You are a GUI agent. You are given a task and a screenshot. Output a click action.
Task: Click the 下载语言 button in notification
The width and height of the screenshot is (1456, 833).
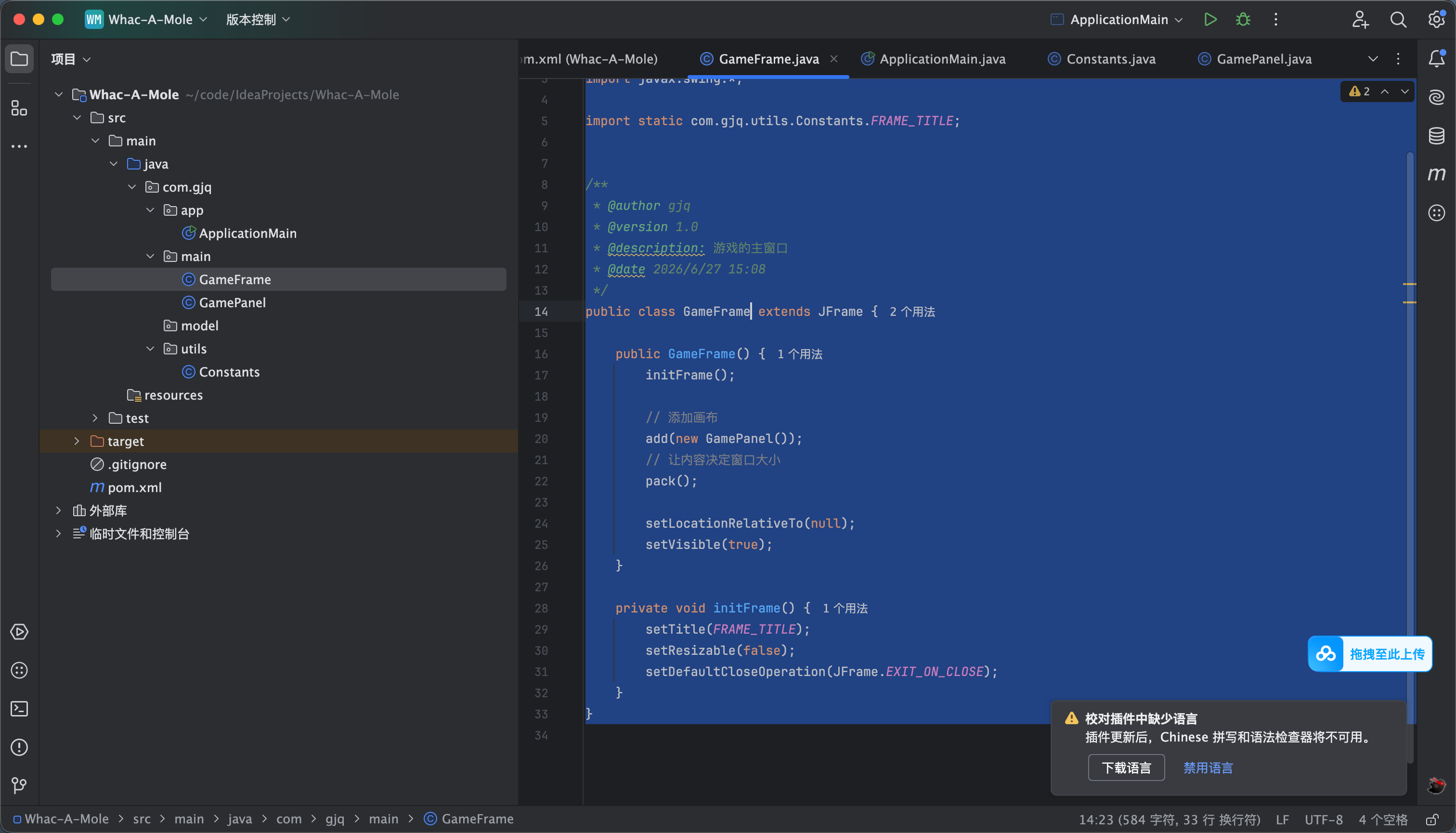coord(1126,768)
